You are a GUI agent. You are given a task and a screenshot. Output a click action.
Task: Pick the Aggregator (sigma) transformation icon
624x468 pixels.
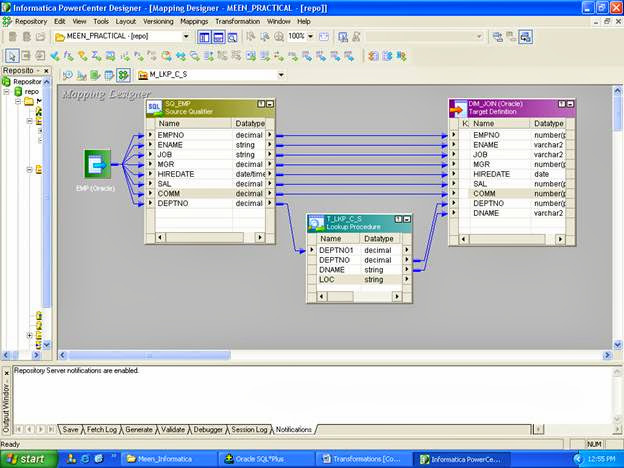click(x=96, y=56)
